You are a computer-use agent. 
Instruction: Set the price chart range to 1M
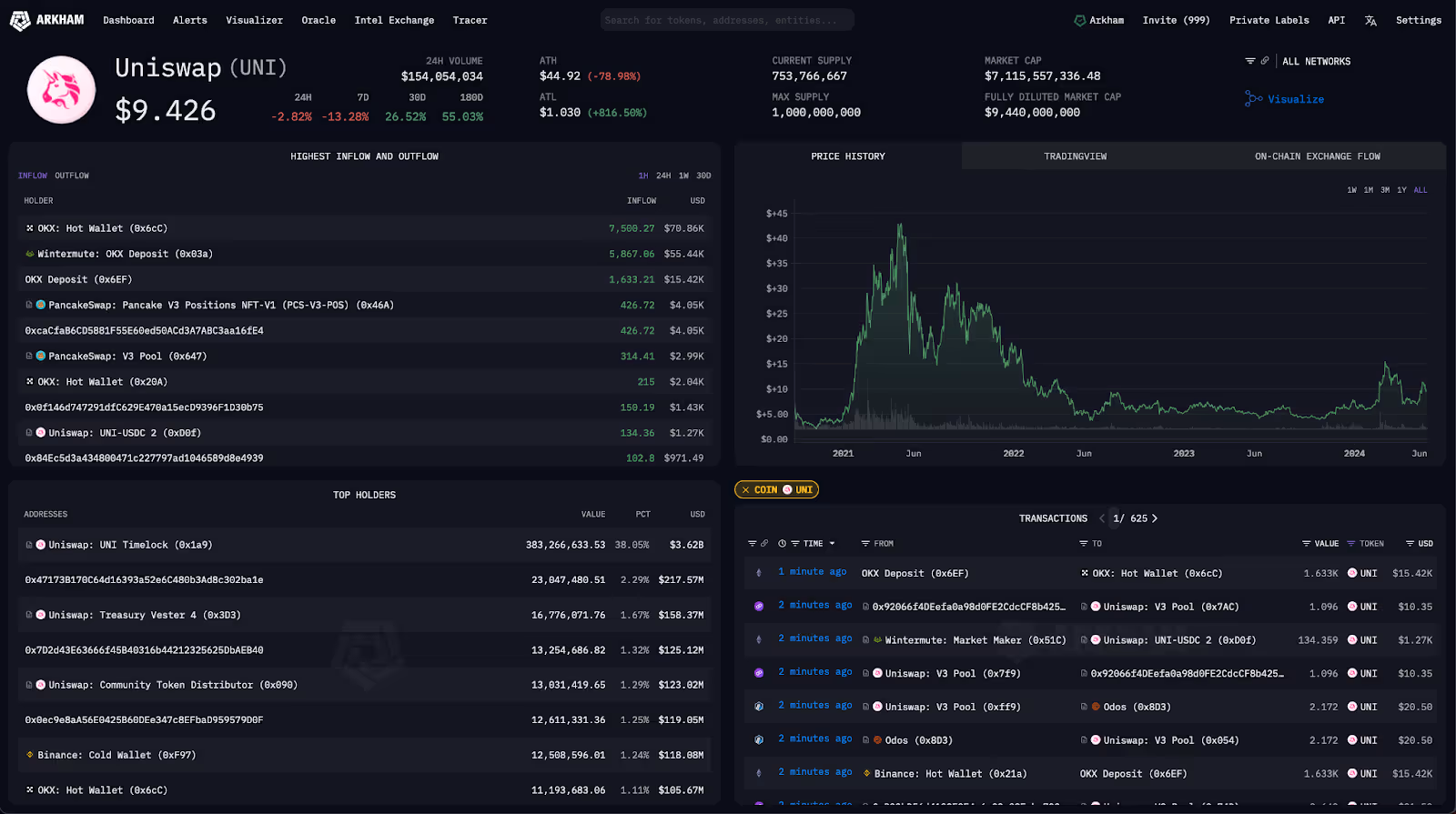[1369, 190]
